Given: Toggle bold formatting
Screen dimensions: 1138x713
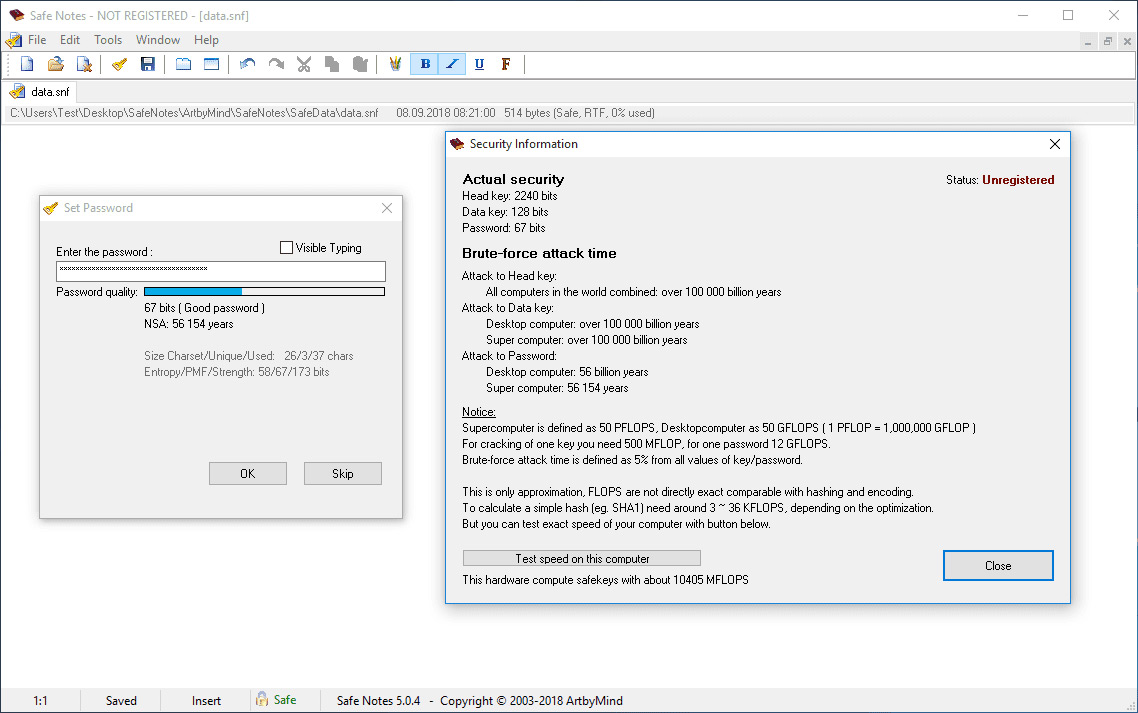Looking at the screenshot, I should point(425,65).
